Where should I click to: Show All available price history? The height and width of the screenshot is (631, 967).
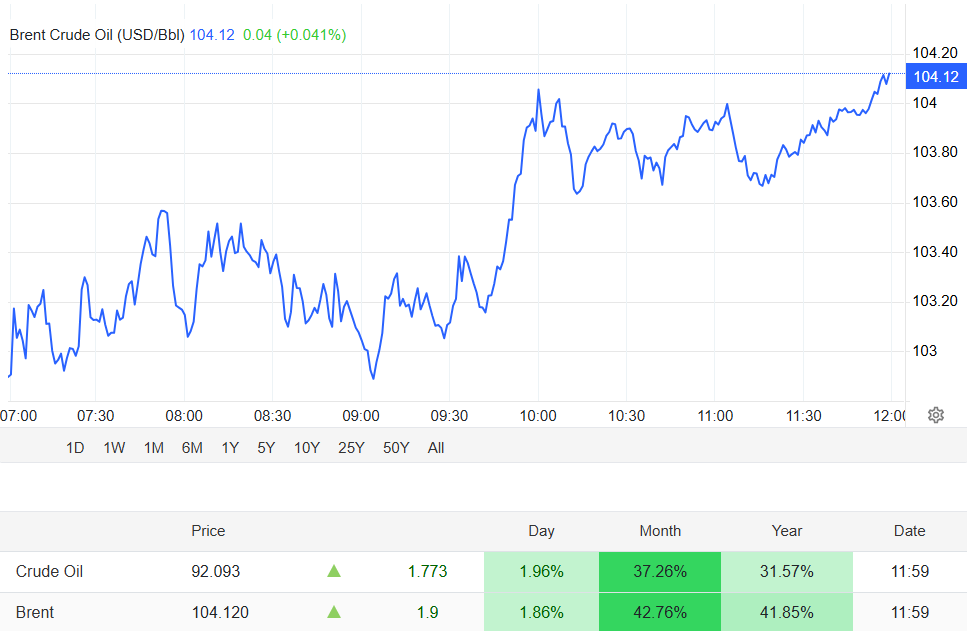(436, 448)
